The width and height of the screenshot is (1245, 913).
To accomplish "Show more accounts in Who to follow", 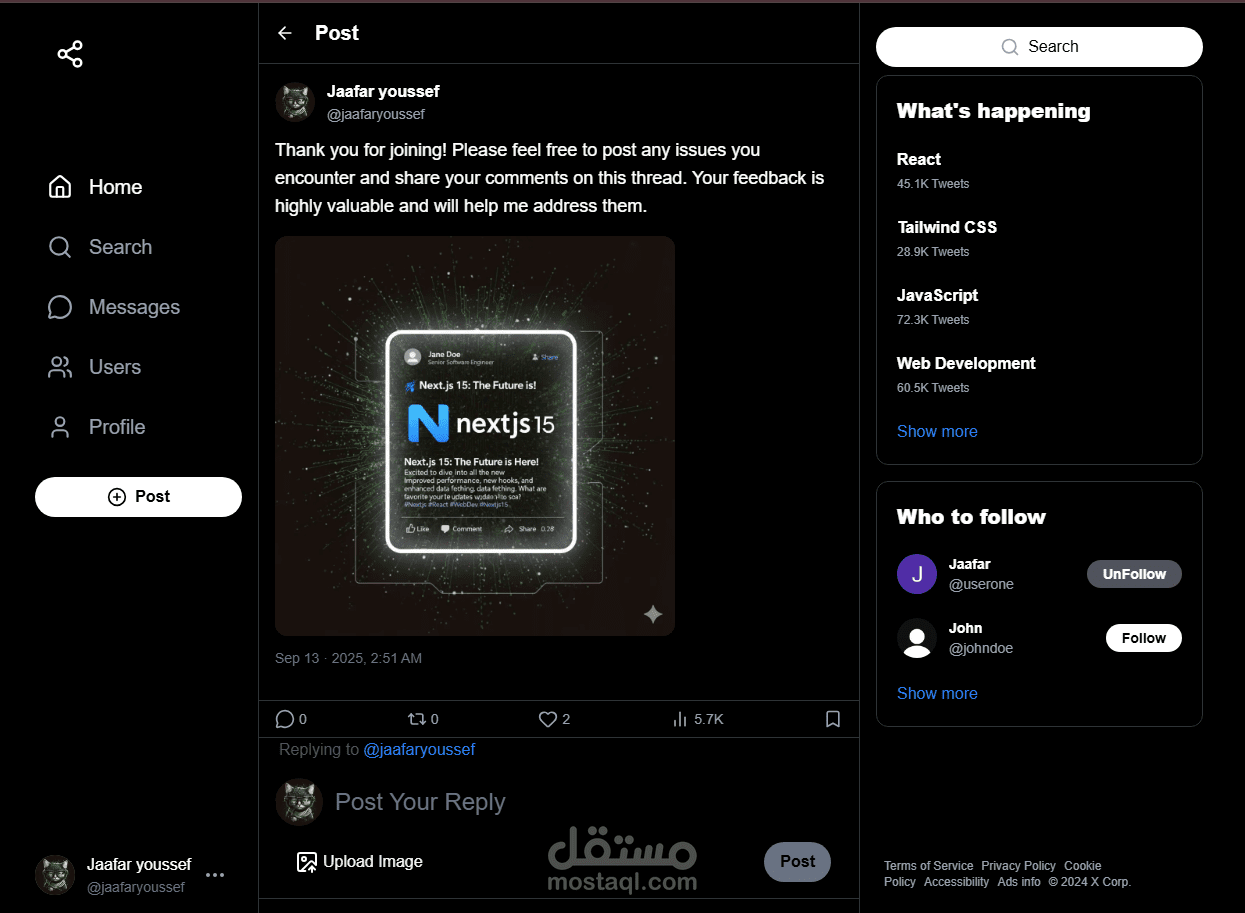I will [937, 693].
